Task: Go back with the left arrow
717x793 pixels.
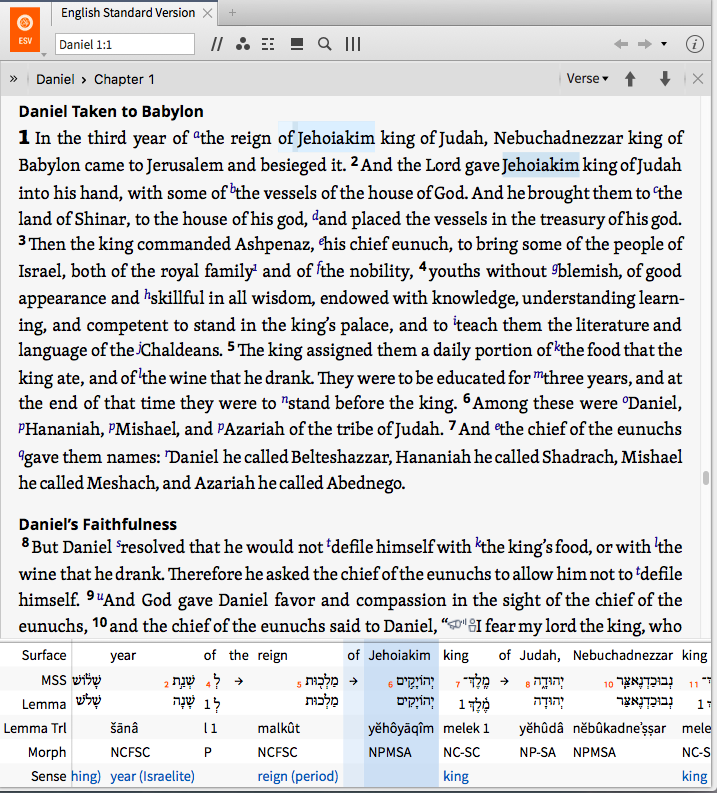Action: point(621,45)
